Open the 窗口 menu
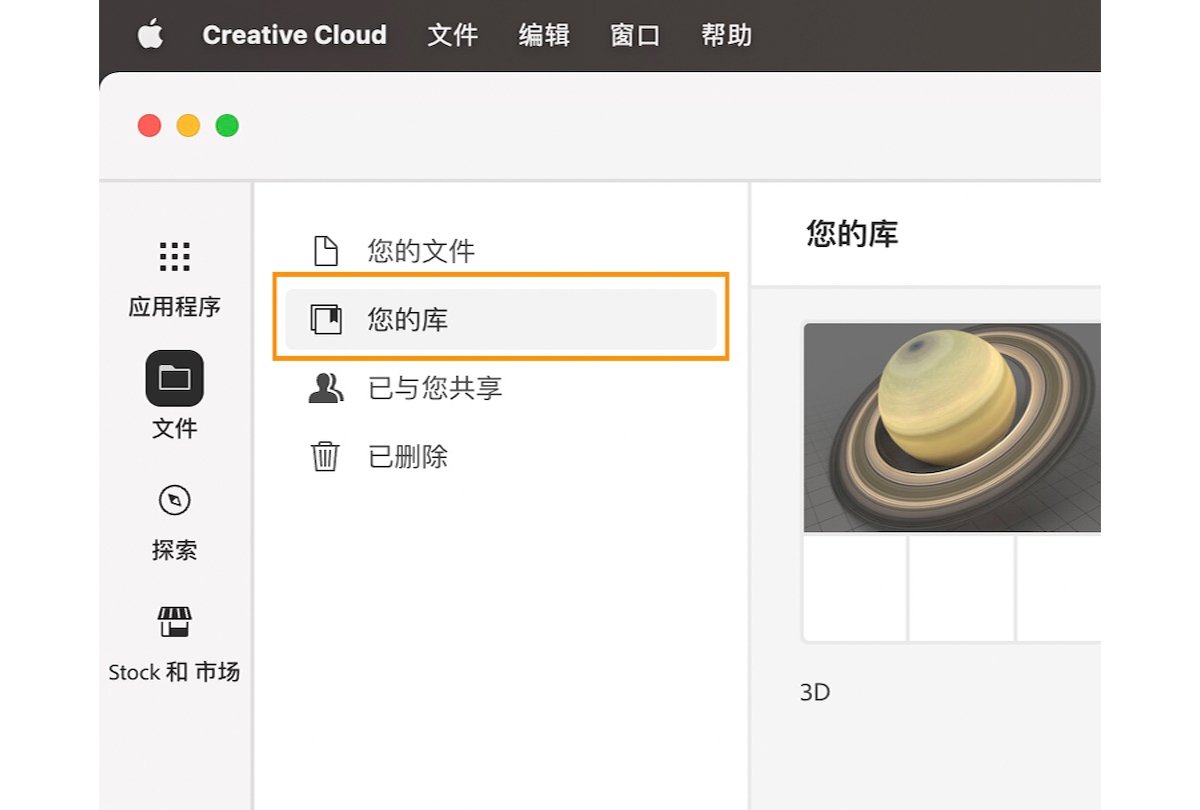 click(x=635, y=35)
